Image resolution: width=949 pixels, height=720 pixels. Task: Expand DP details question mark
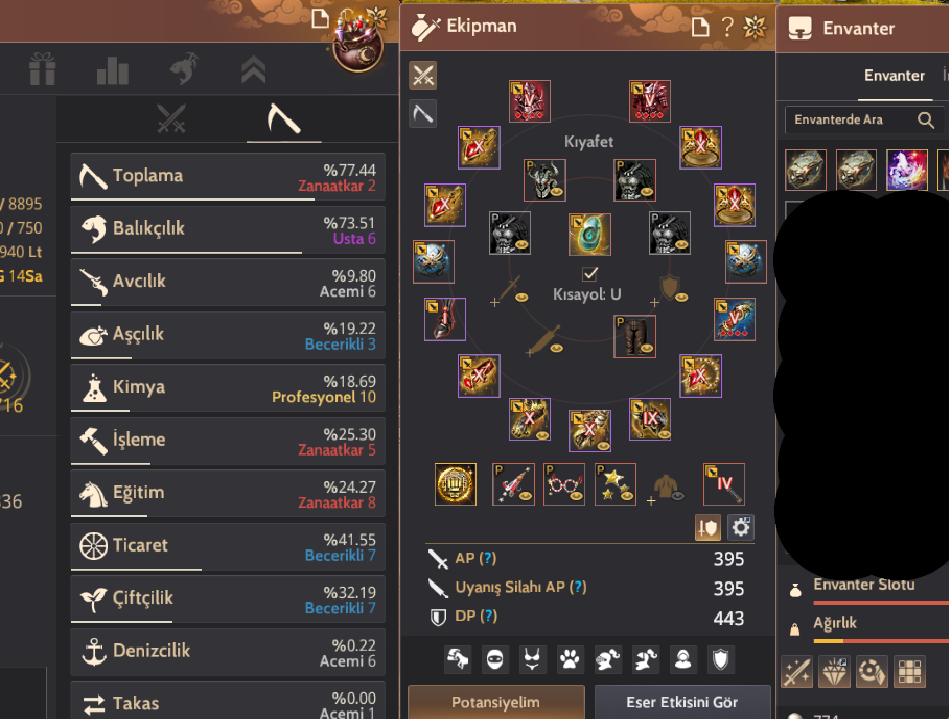point(488,616)
